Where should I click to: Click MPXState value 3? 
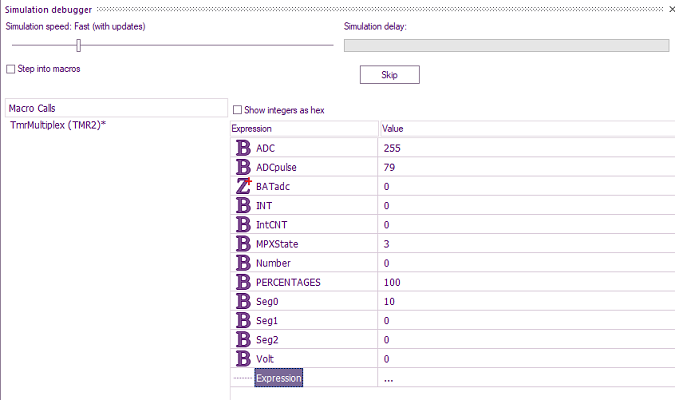(x=387, y=244)
